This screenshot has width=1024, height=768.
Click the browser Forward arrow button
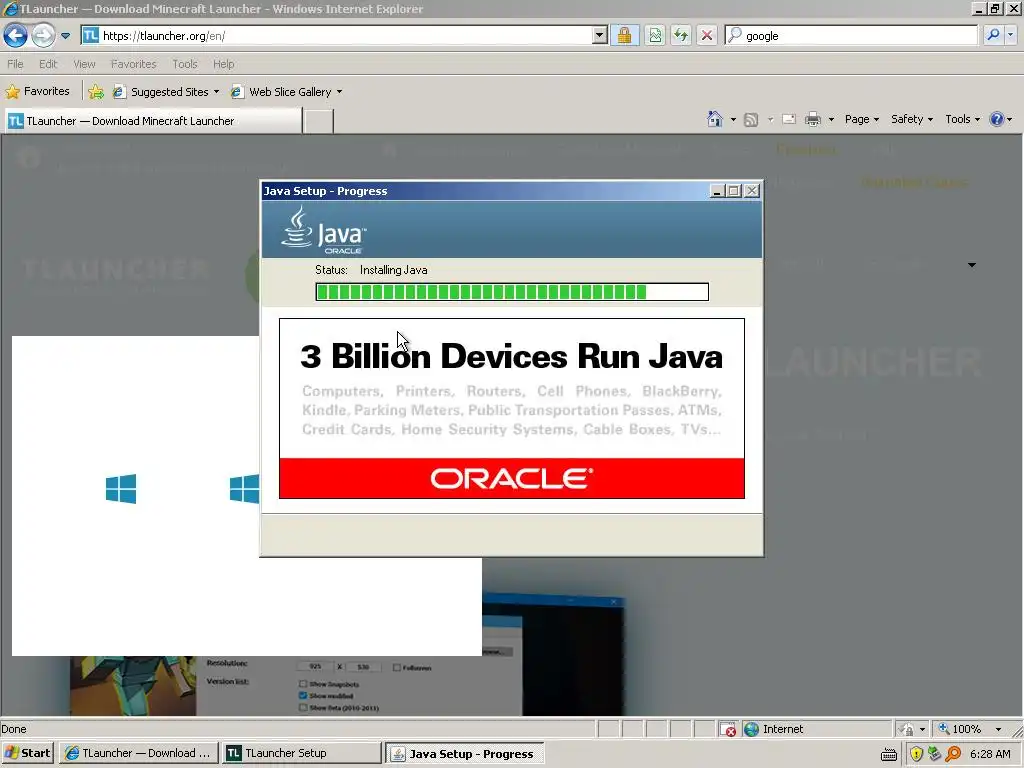(x=43, y=35)
